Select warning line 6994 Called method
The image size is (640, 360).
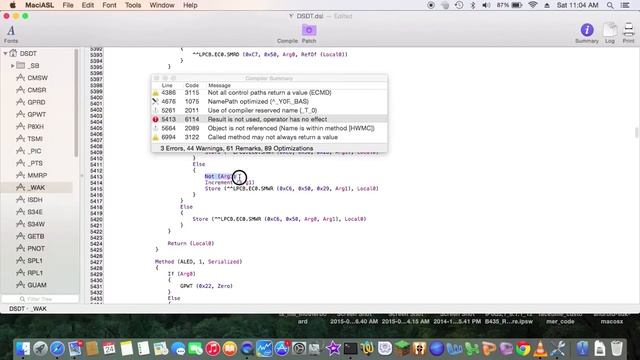click(269, 137)
